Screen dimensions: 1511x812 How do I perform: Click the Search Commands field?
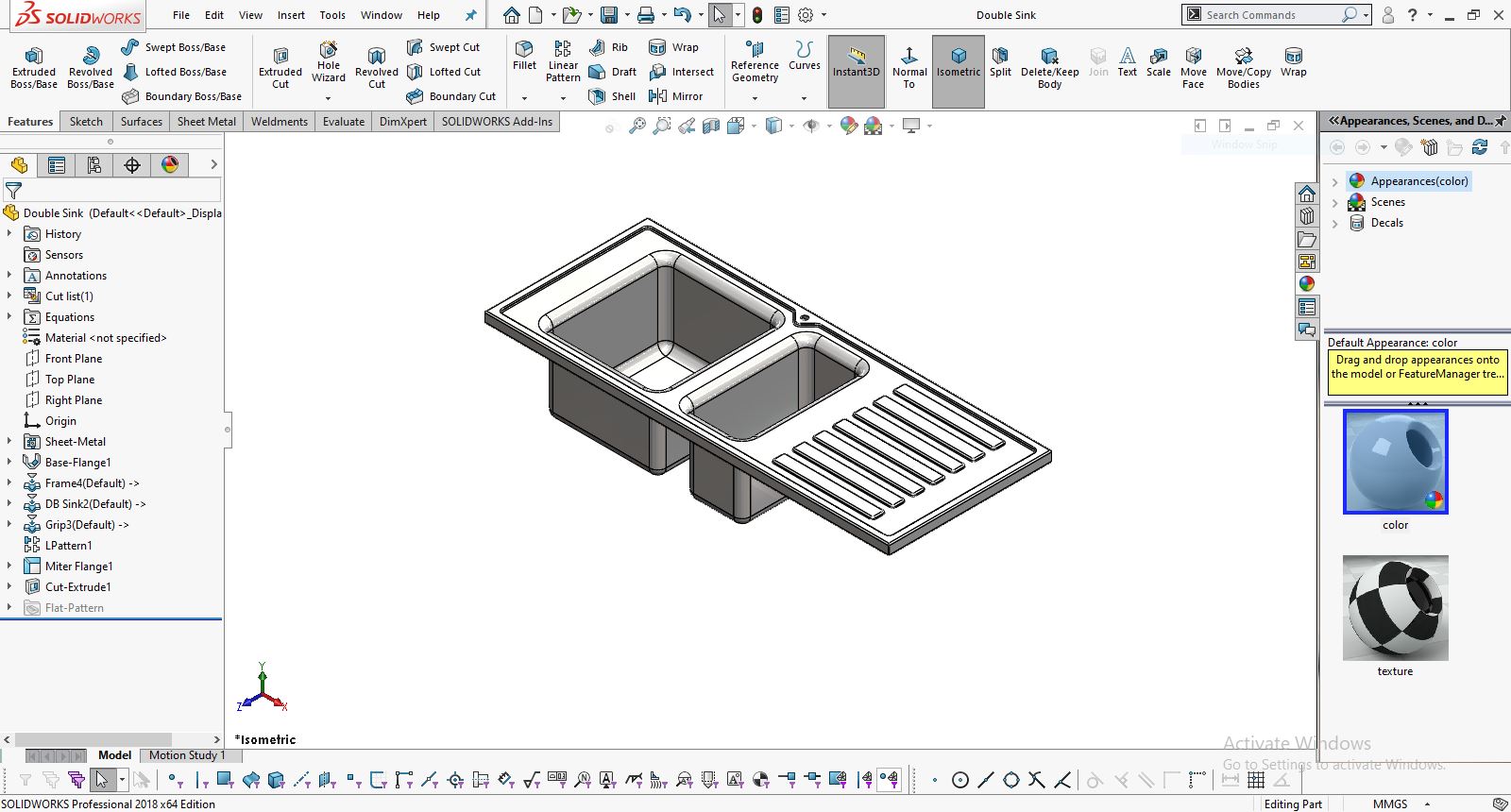1270,15
